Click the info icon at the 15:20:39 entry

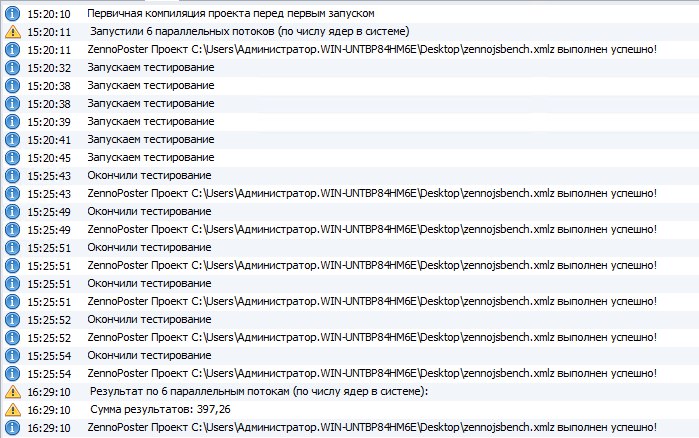12,122
